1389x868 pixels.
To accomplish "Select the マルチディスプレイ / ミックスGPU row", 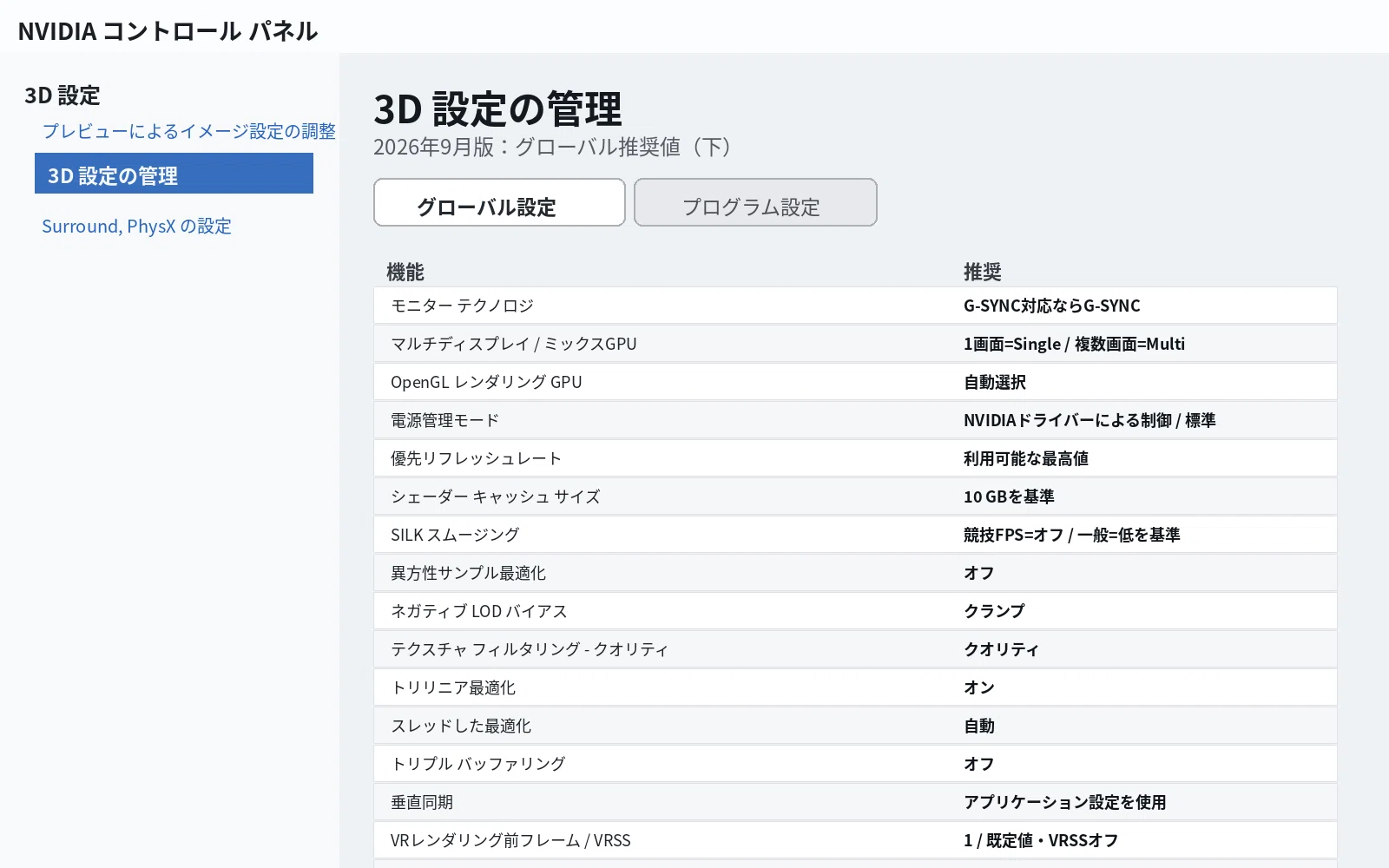I will [x=855, y=344].
